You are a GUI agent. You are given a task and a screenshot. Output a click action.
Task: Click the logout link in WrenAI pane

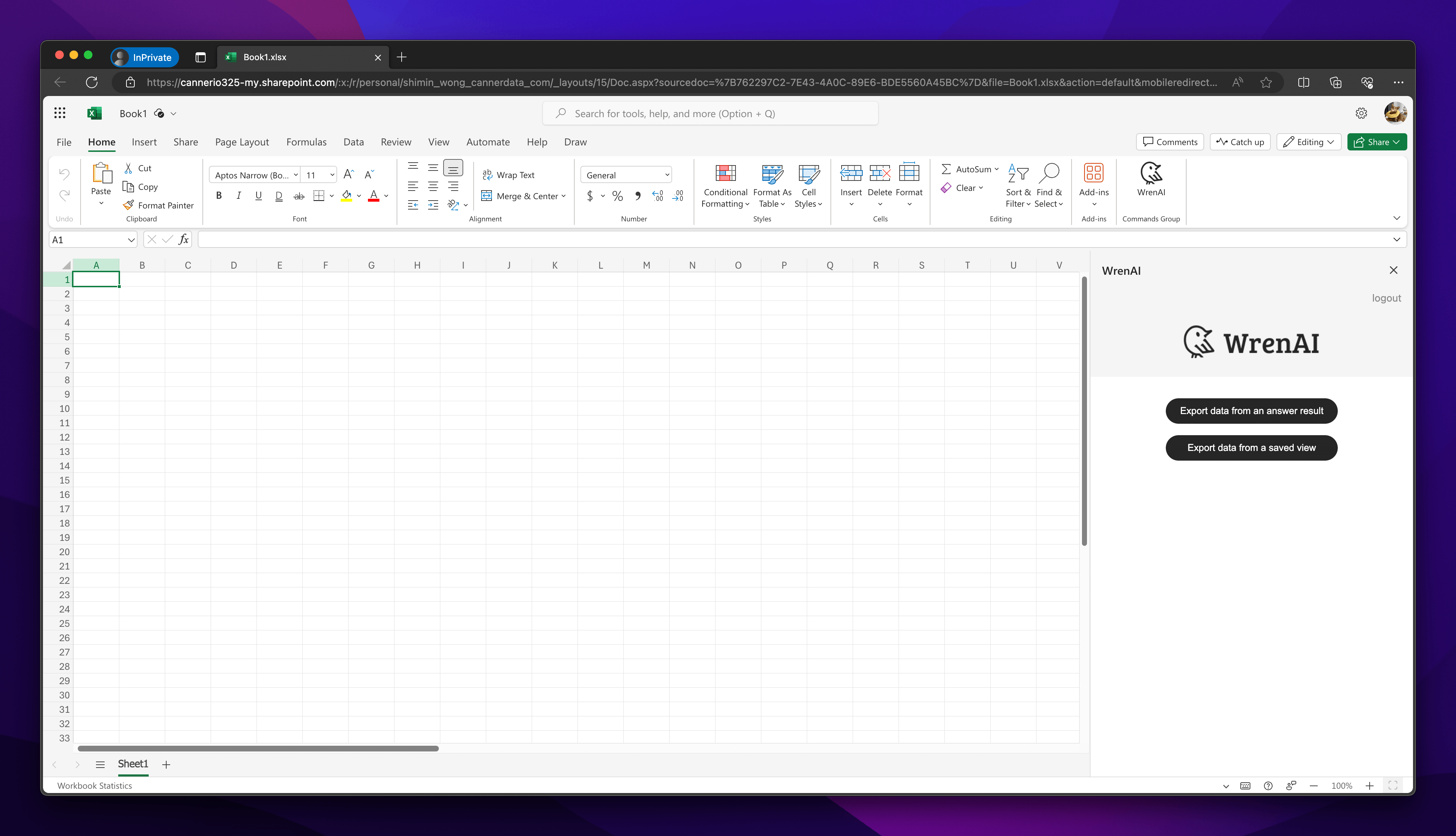pyautogui.click(x=1386, y=298)
